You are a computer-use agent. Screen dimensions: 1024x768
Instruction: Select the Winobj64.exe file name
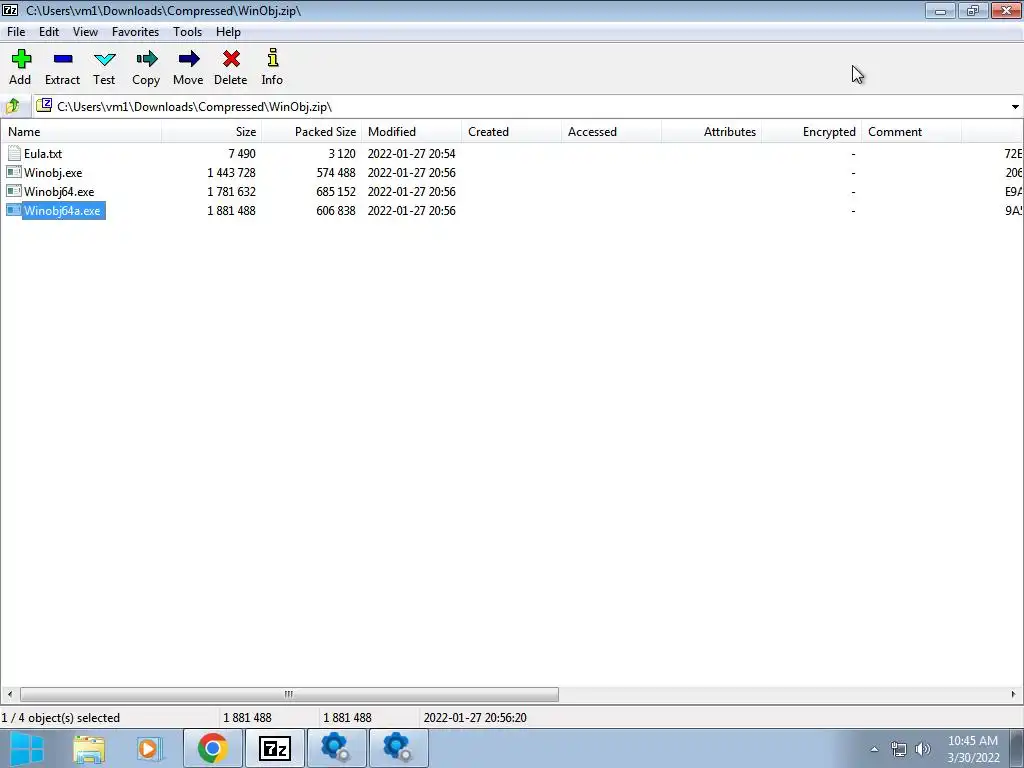click(59, 191)
